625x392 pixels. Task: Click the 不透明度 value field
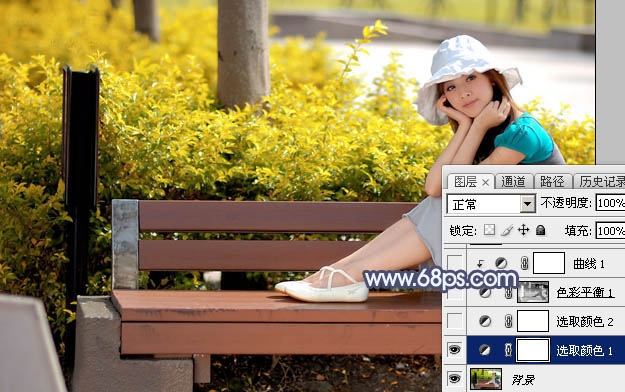pos(610,203)
